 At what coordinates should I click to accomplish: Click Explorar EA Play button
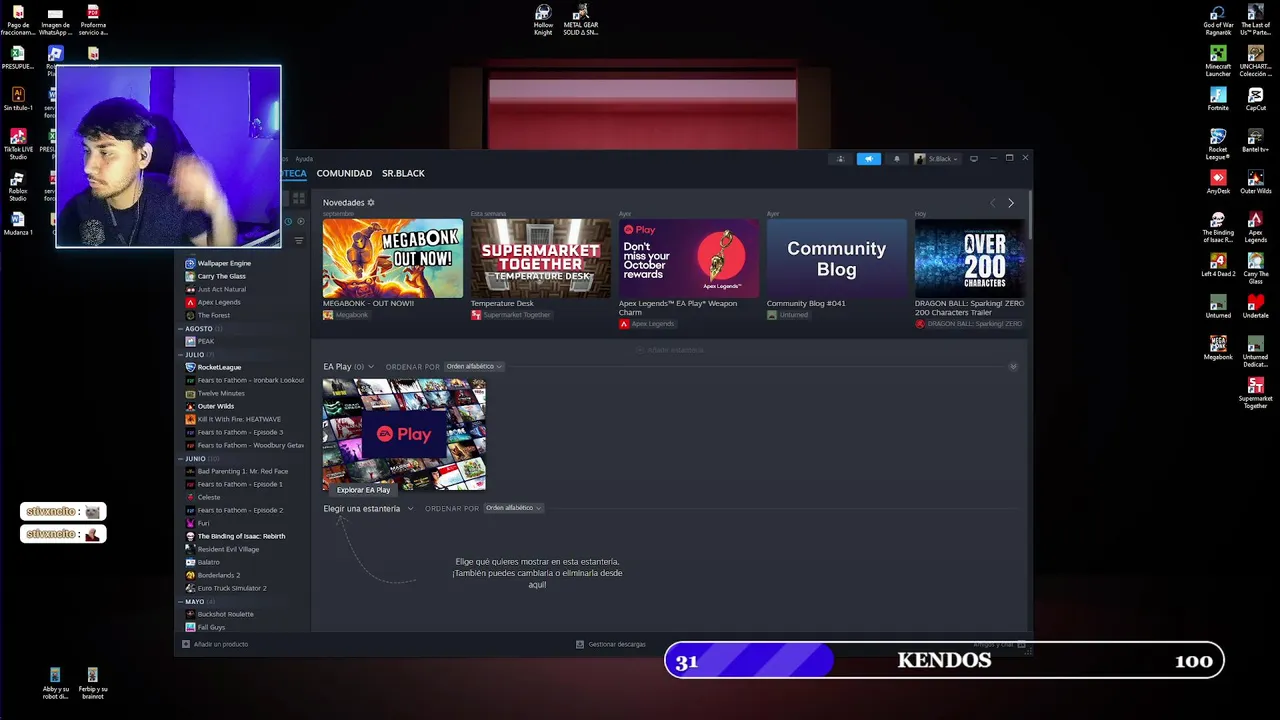(363, 490)
